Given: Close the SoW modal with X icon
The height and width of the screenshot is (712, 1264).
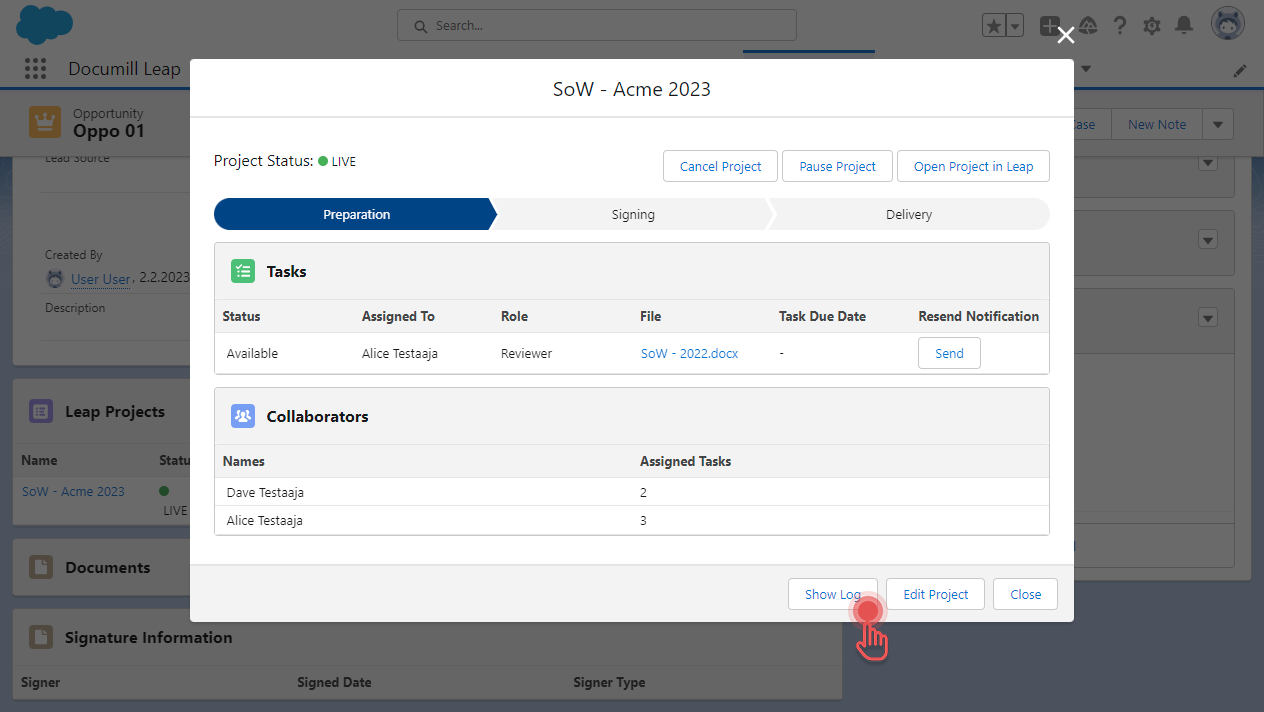Looking at the screenshot, I should 1066,36.
